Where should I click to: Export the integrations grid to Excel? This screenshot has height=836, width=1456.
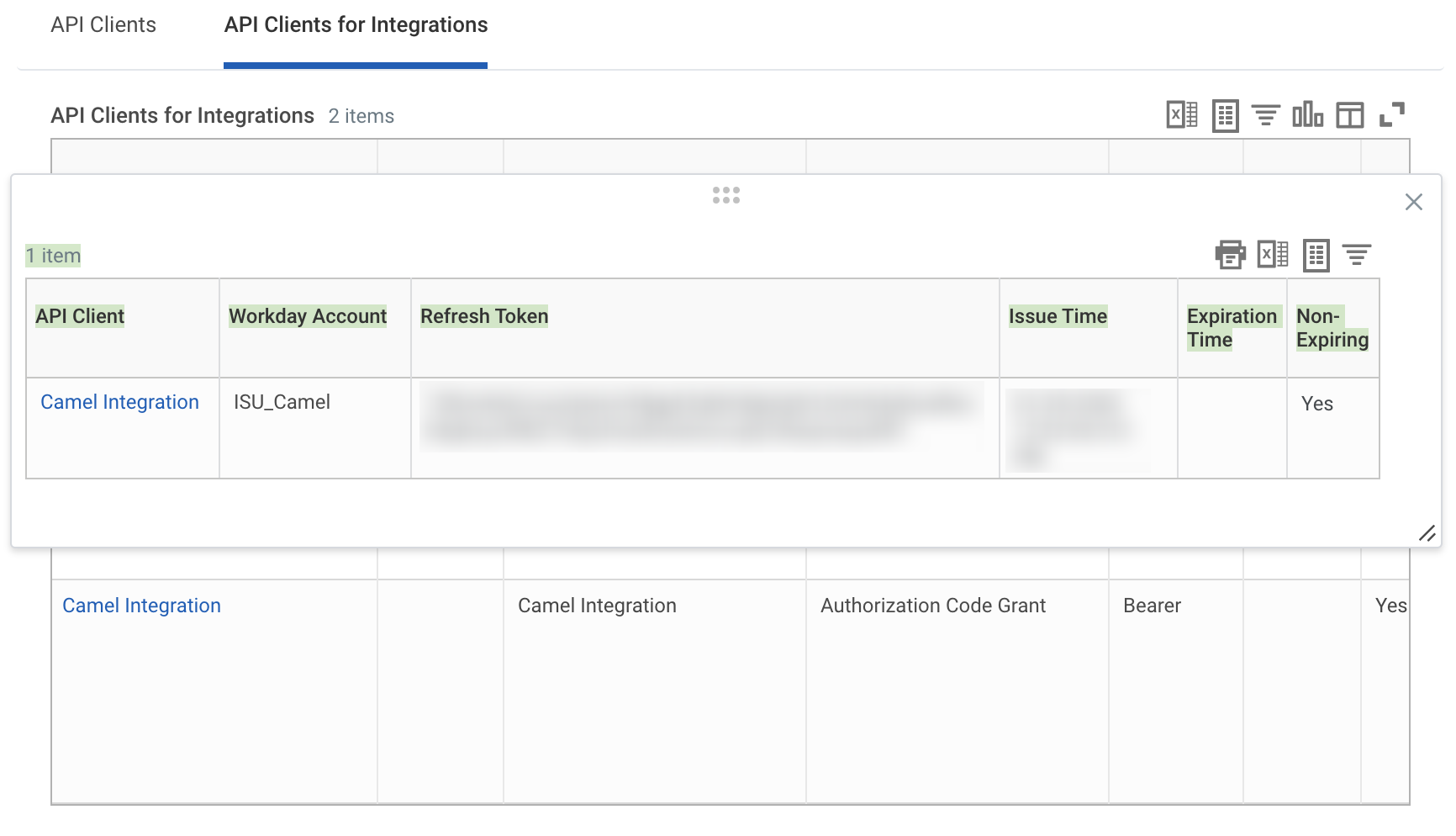(1182, 115)
